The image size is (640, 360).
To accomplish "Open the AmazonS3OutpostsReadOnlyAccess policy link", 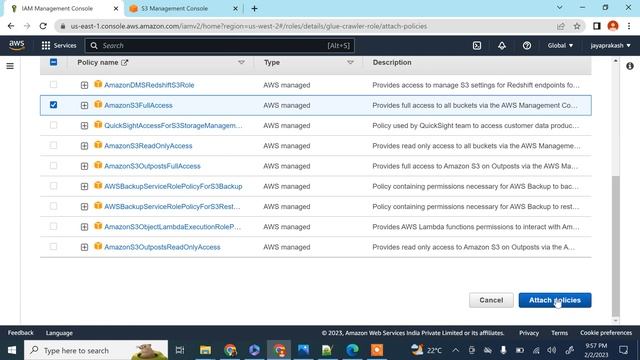I will tap(162, 247).
